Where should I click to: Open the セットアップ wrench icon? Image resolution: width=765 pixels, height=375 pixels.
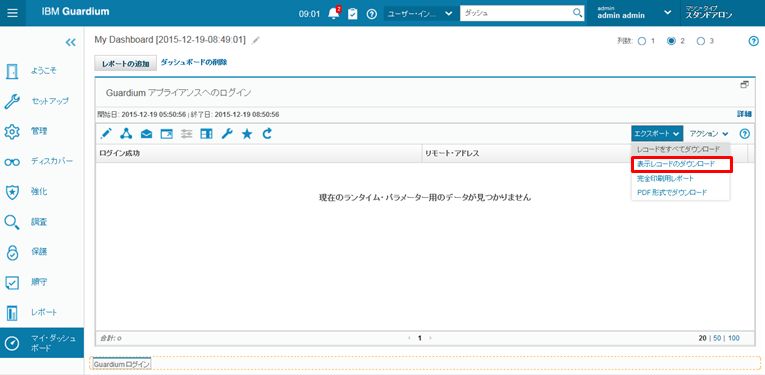12,101
